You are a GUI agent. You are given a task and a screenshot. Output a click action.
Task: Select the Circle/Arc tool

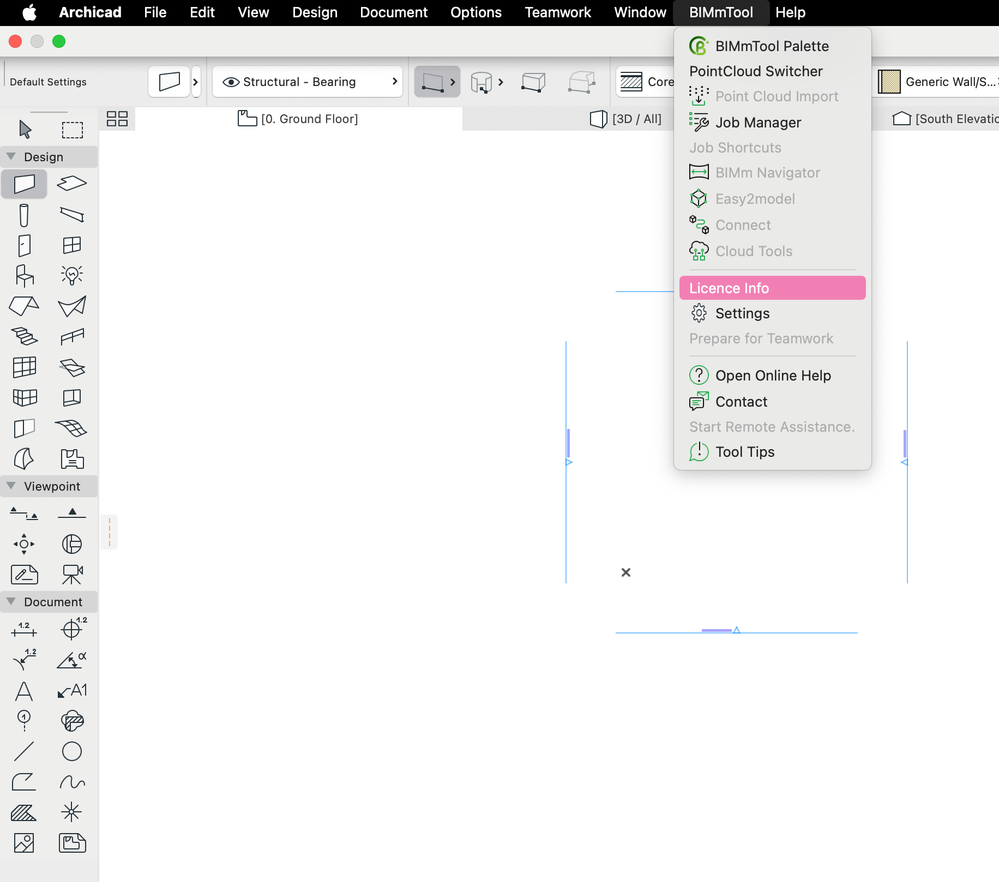pyautogui.click(x=71, y=751)
